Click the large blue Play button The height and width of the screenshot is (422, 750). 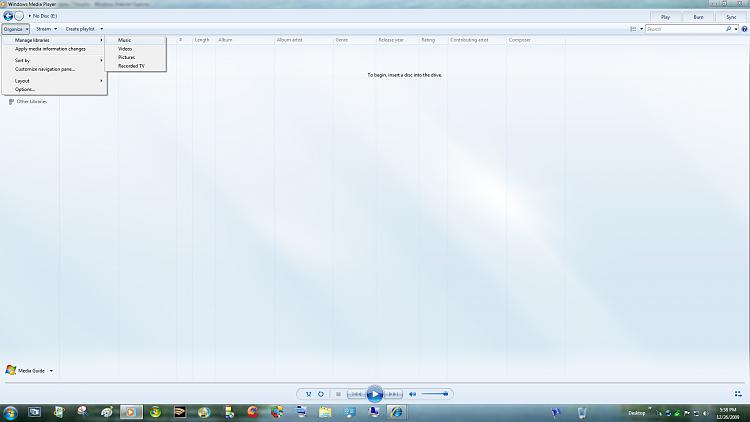pos(375,394)
